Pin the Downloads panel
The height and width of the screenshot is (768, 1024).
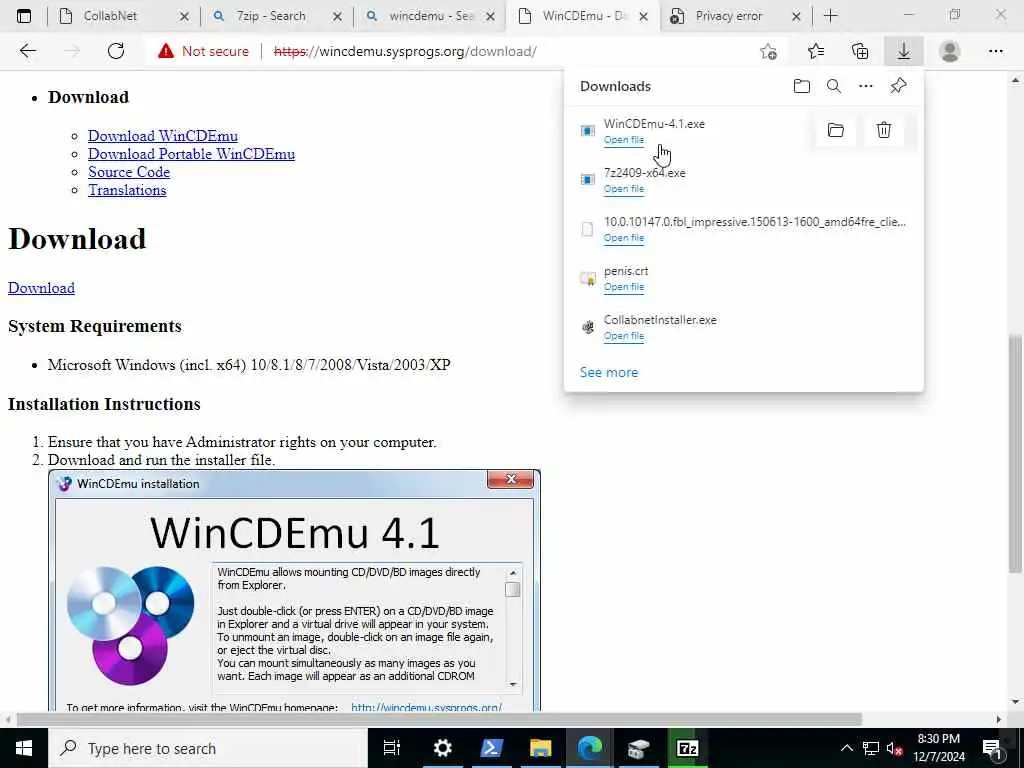pos(899,86)
